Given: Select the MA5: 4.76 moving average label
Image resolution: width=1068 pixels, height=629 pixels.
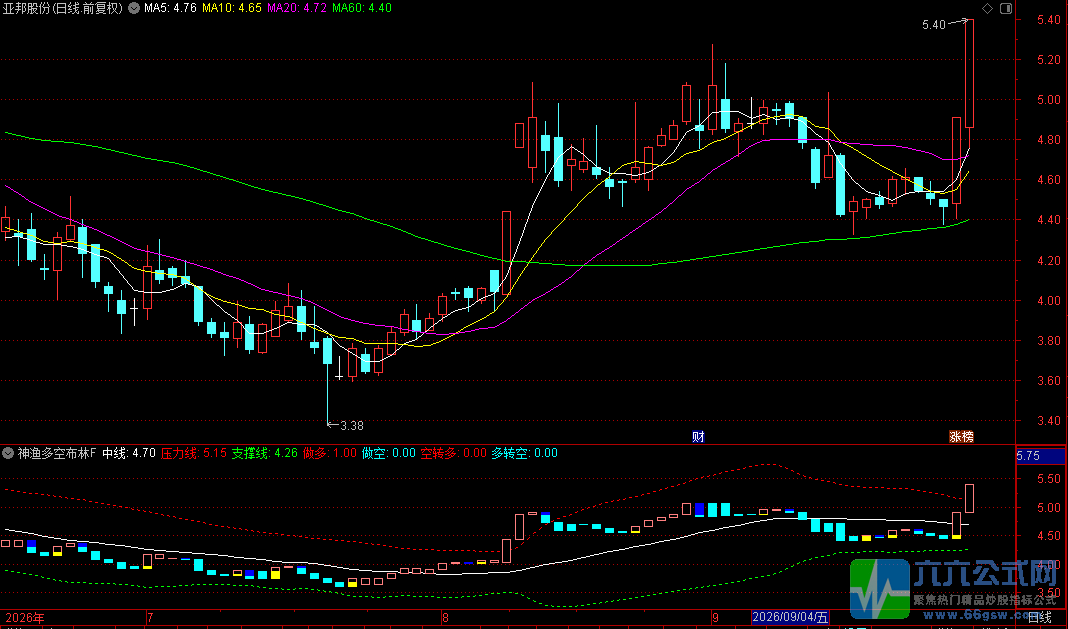Looking at the screenshot, I should 170,8.
